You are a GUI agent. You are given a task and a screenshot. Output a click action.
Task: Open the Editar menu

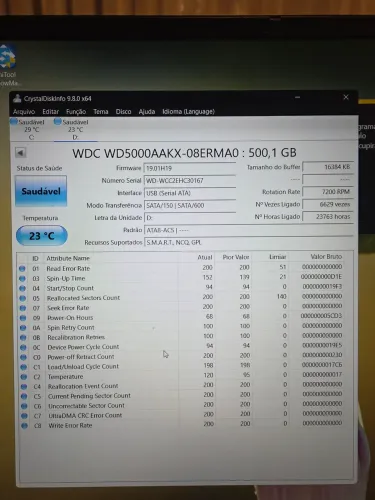(51, 112)
